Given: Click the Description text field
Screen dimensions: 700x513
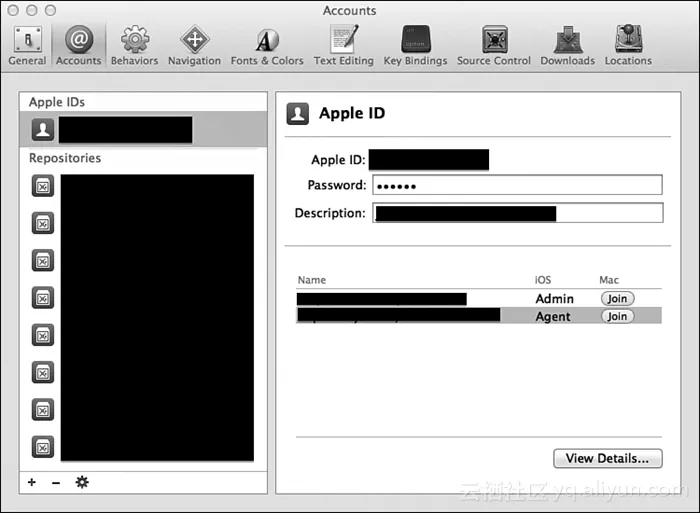Looking at the screenshot, I should coord(518,213).
